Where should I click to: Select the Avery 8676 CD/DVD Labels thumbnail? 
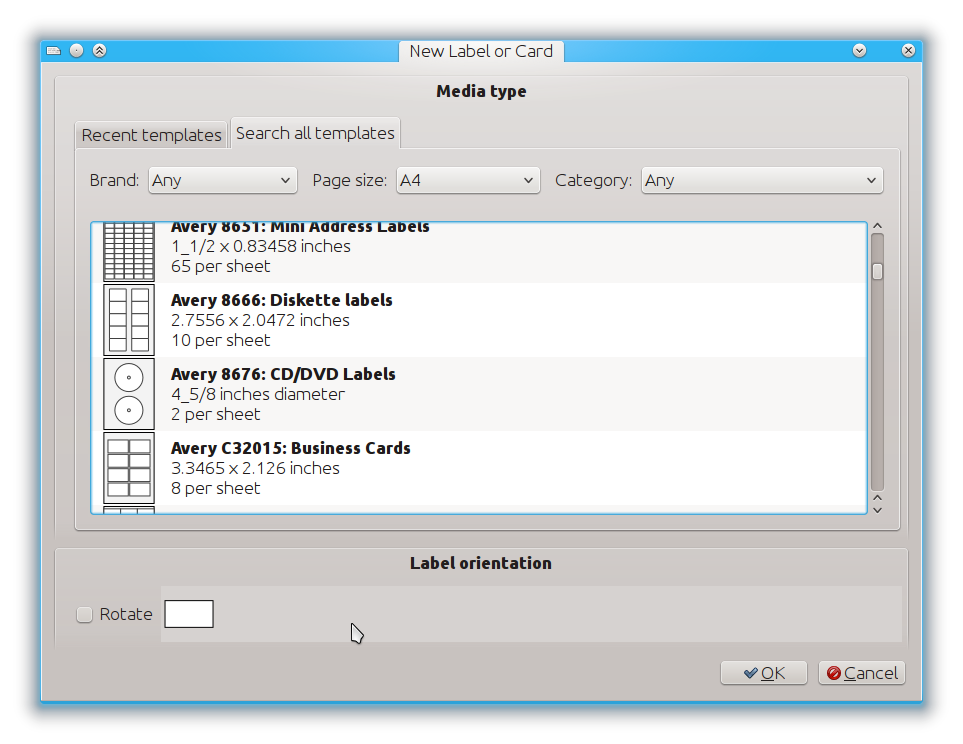pos(129,394)
